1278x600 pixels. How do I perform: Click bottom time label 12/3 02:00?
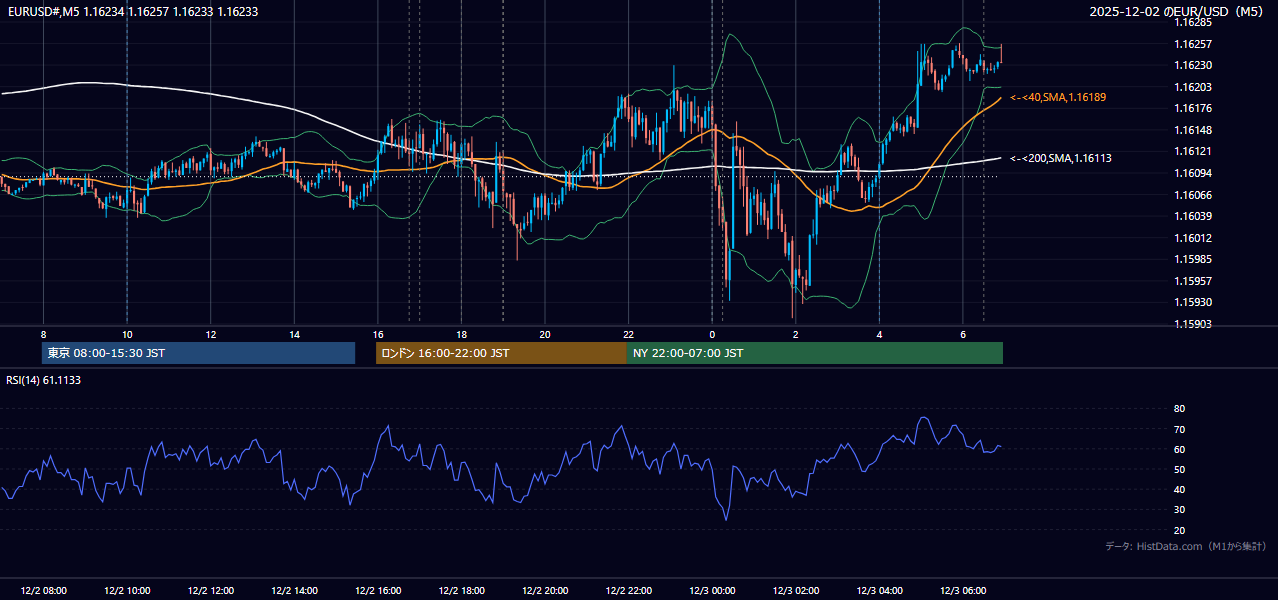[795, 590]
